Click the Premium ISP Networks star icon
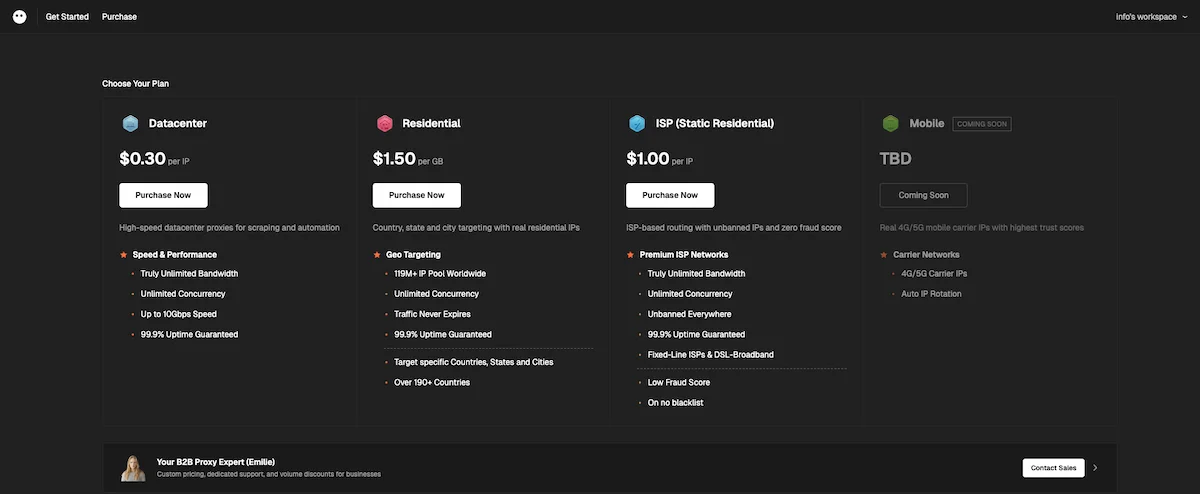1200x494 pixels. [x=630, y=255]
